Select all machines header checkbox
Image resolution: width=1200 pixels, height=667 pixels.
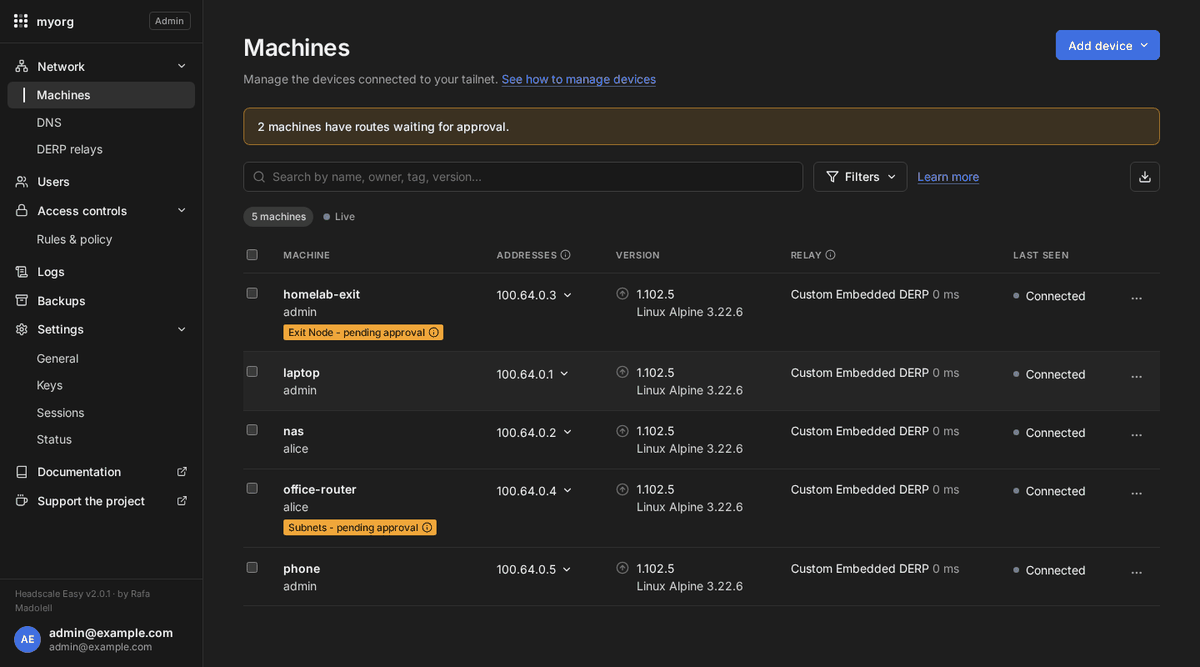pos(252,255)
